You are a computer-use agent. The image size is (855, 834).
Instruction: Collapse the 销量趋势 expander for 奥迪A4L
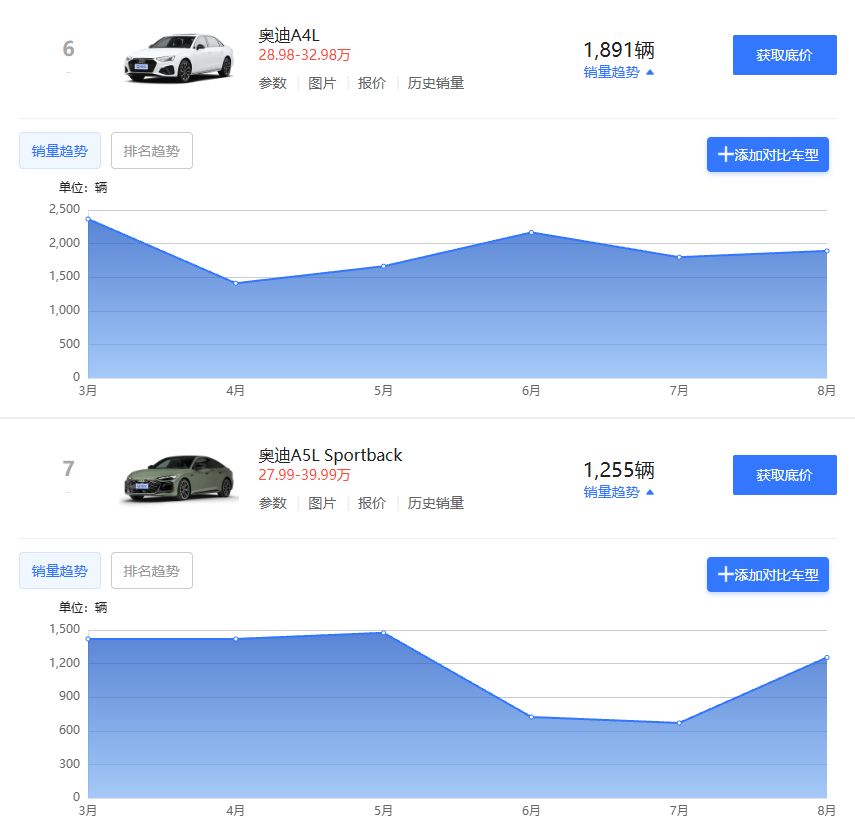click(x=618, y=72)
